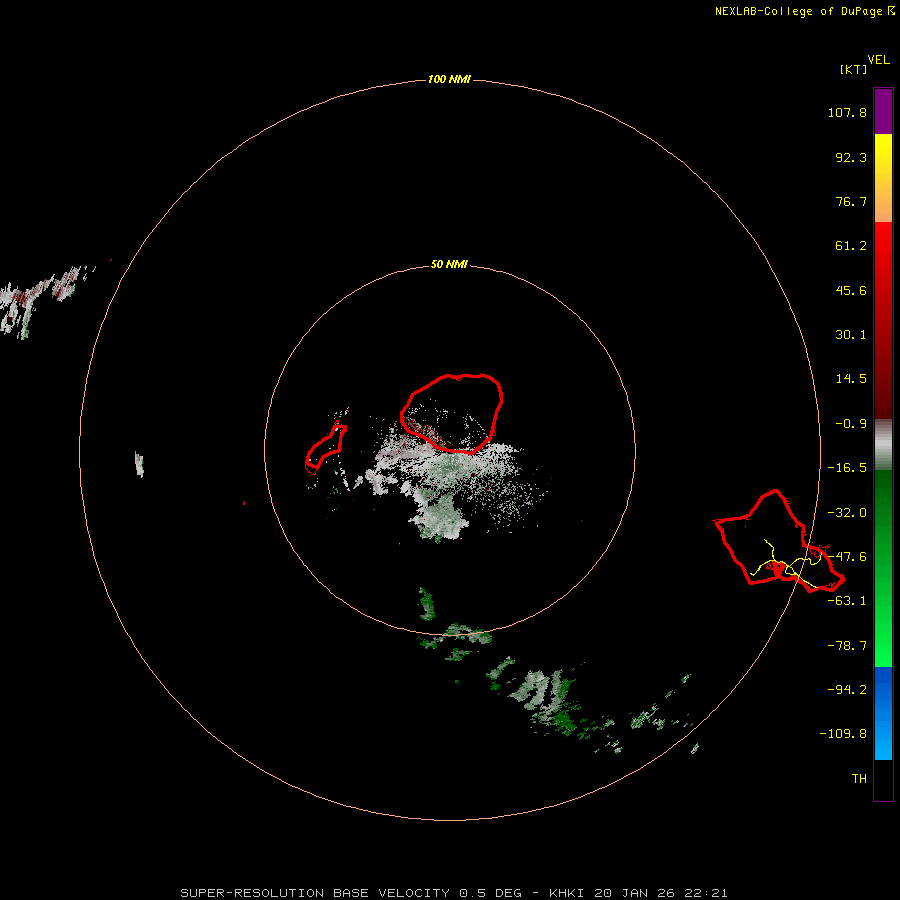Click the NEXLAB-College of DuPage credit text

click(804, 11)
